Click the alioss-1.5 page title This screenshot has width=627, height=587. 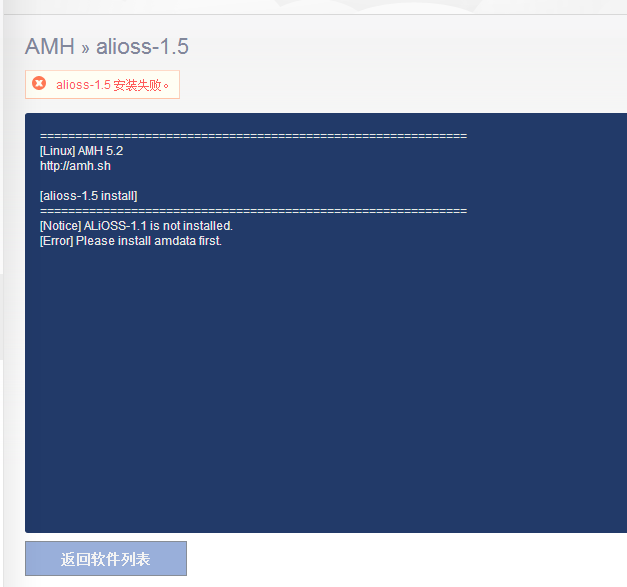(x=142, y=46)
